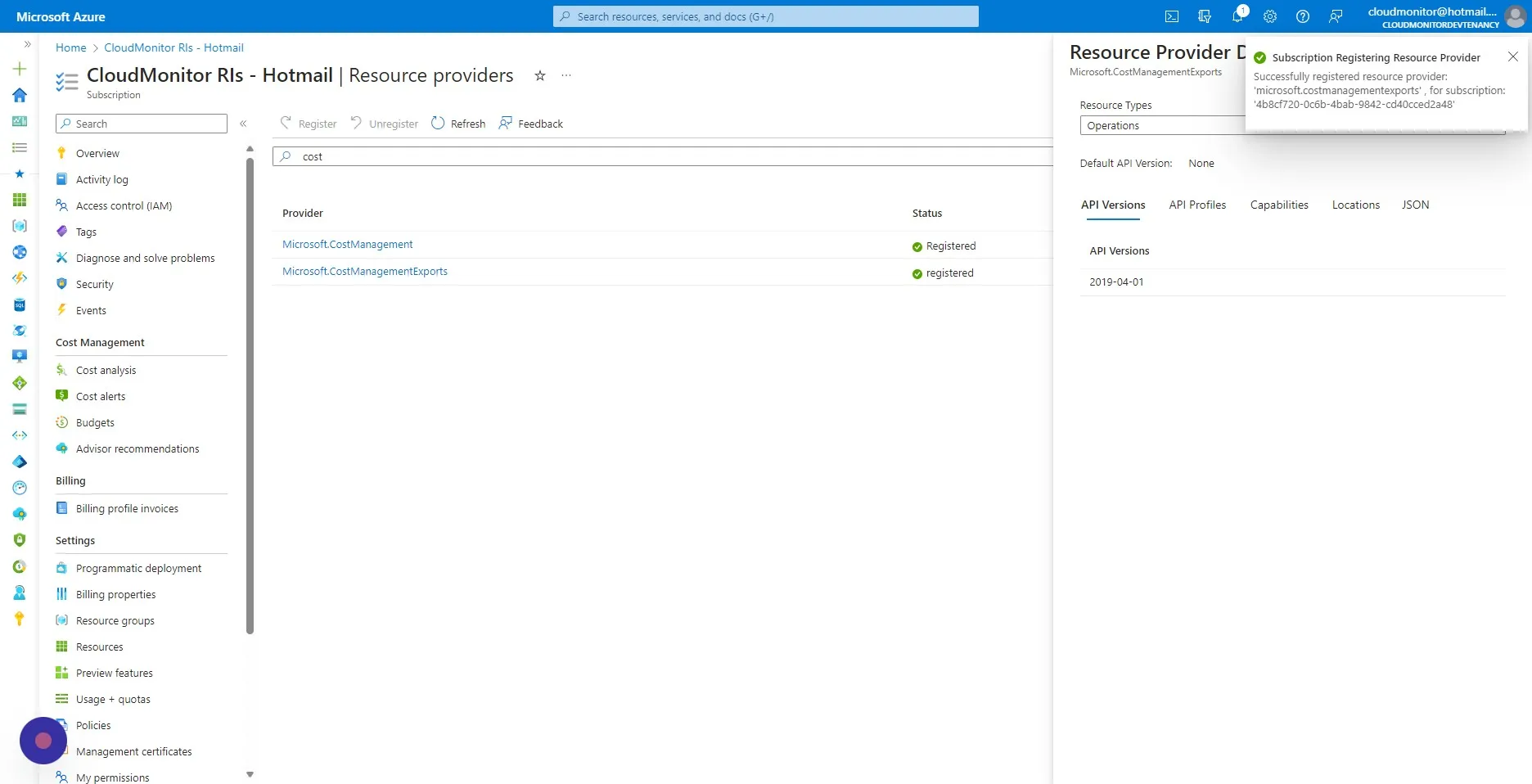Open the Help question mark icon

click(x=1303, y=16)
